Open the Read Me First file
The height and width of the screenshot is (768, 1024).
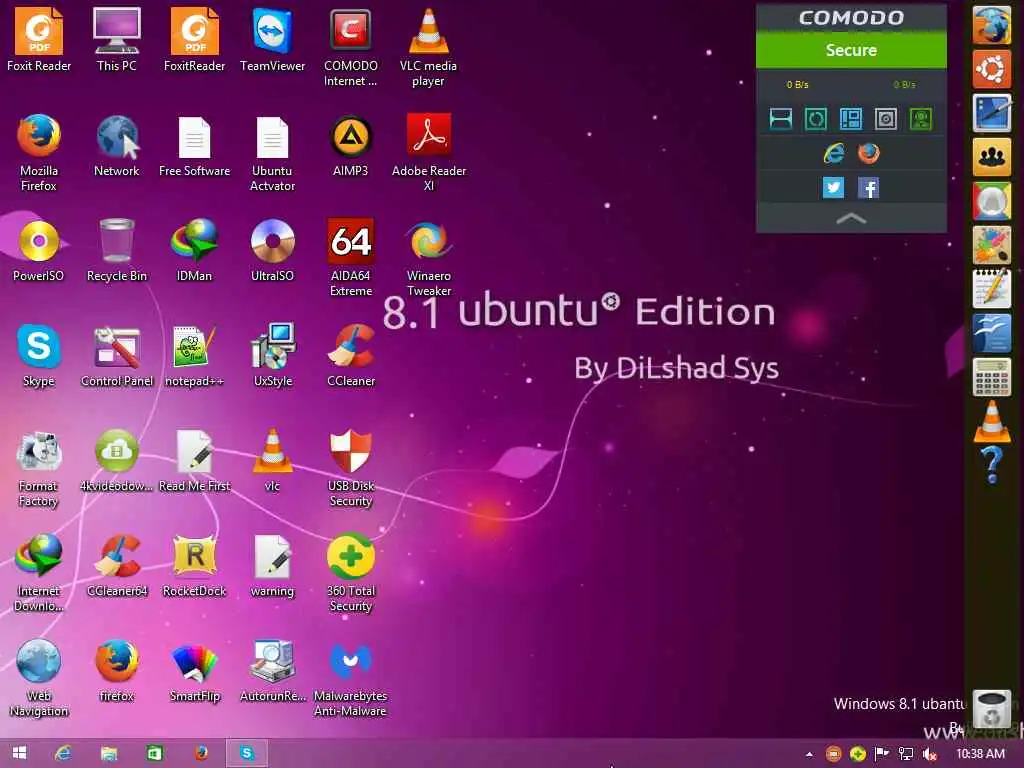click(195, 460)
